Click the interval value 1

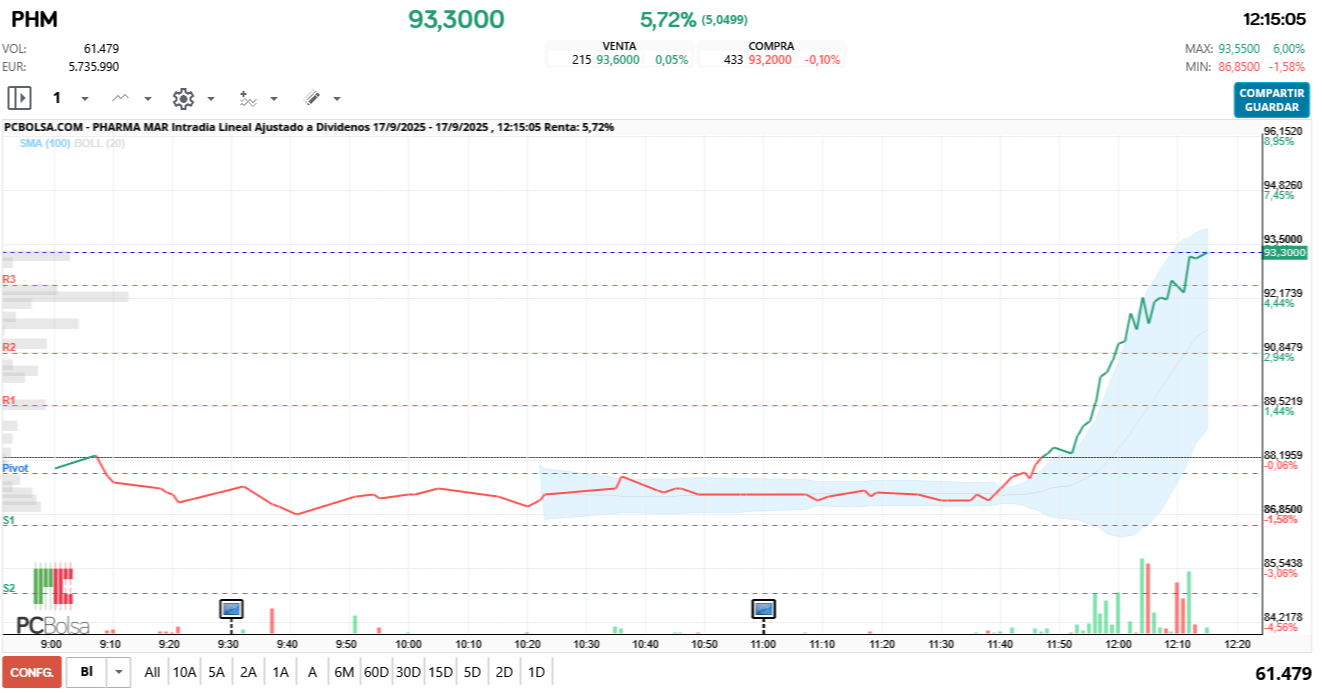pos(57,98)
